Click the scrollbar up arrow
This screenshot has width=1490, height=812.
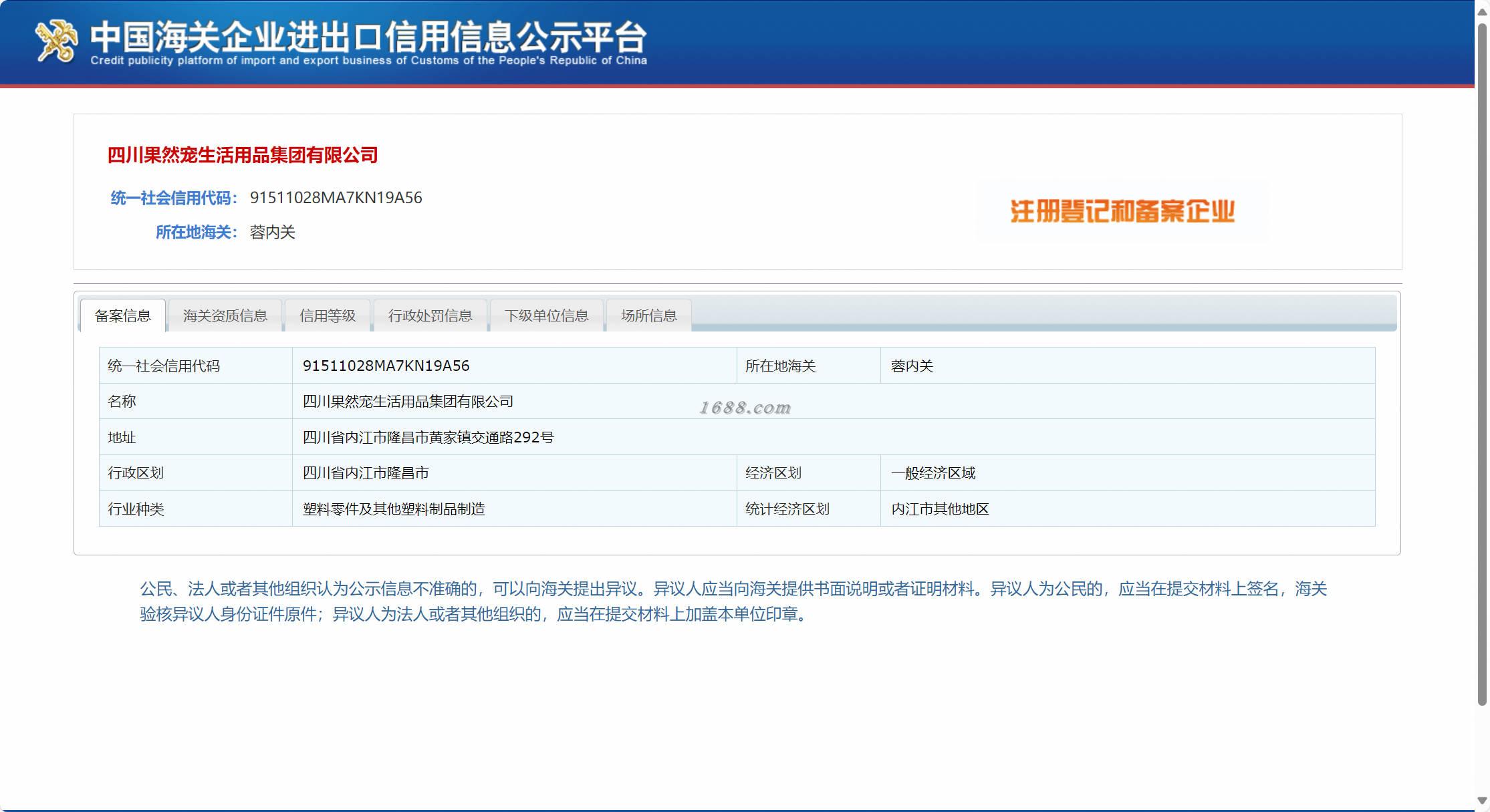1482,12
